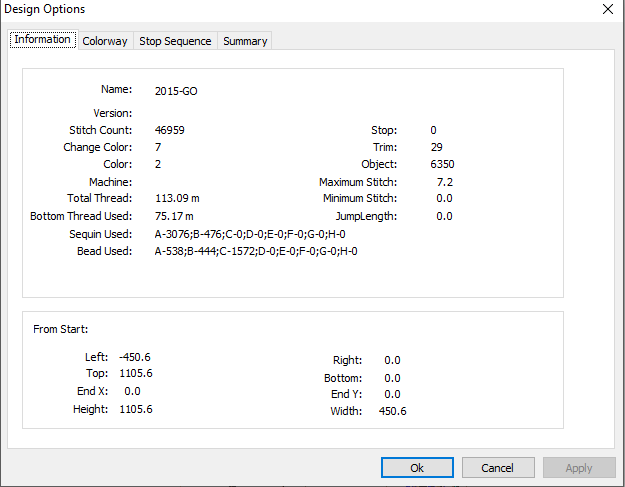Click the Left value -450.6
The image size is (625, 487).
pyautogui.click(x=135, y=357)
